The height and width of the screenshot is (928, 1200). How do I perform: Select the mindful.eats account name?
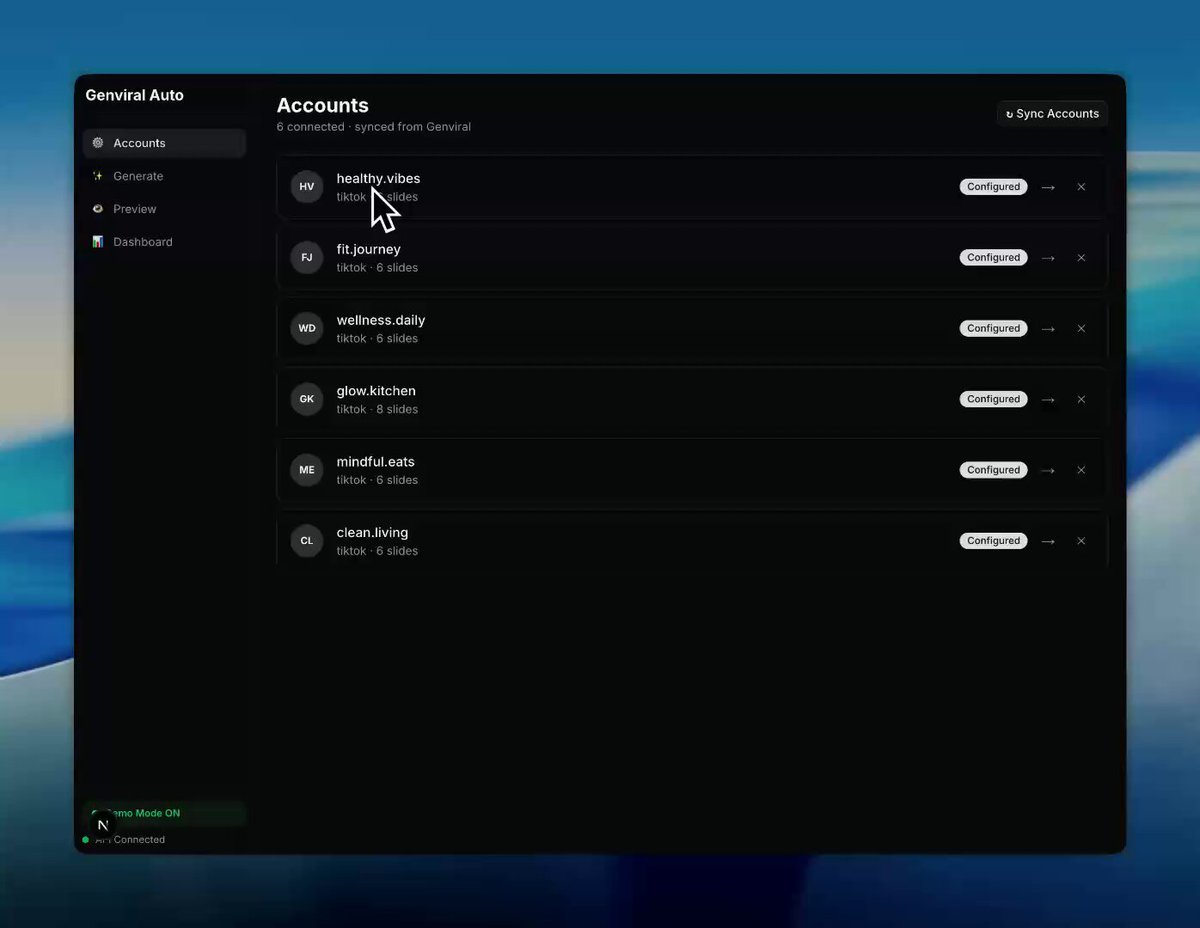(x=375, y=462)
